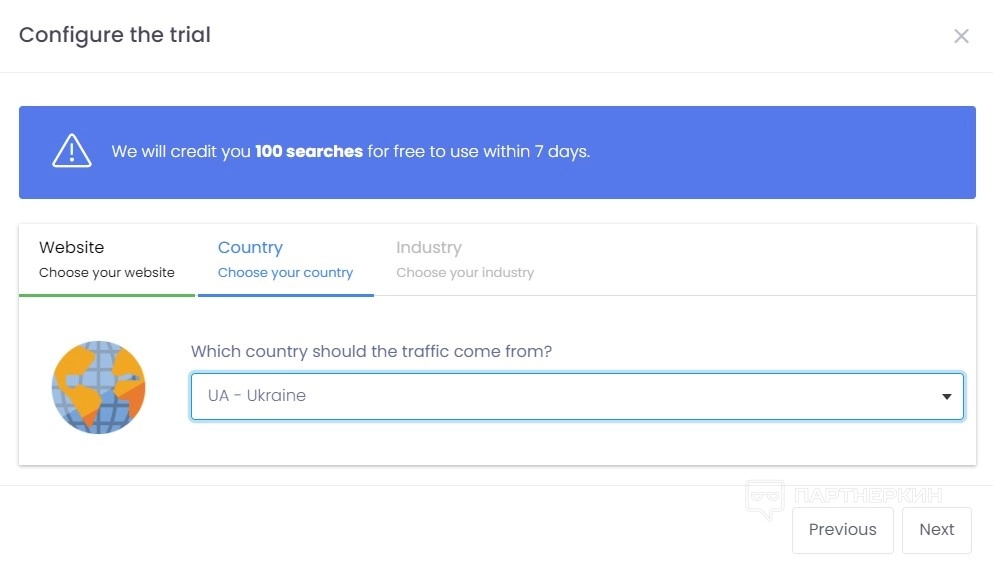
Task: Click the "Choose your industry" subtitle
Action: click(465, 273)
